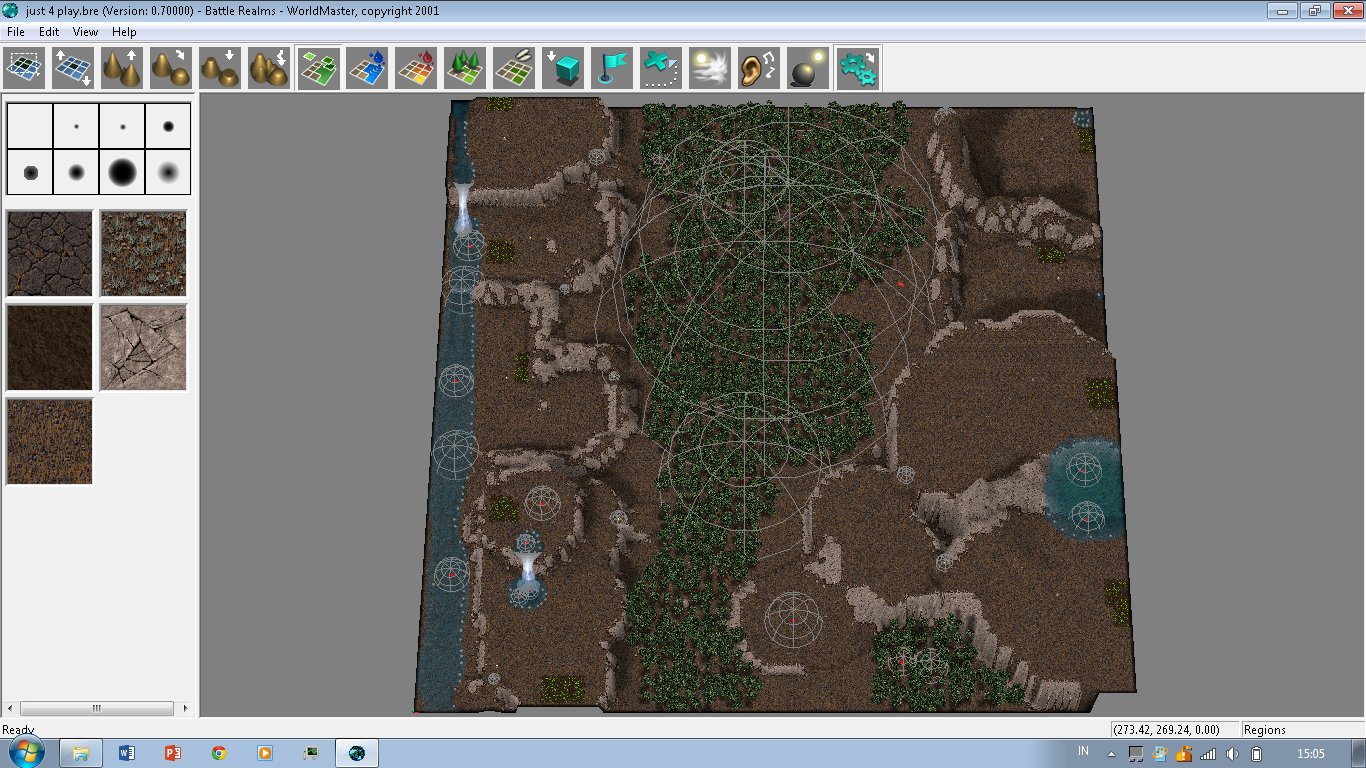Select the water paint tool with blue drops
Image resolution: width=1366 pixels, height=768 pixels.
point(367,69)
